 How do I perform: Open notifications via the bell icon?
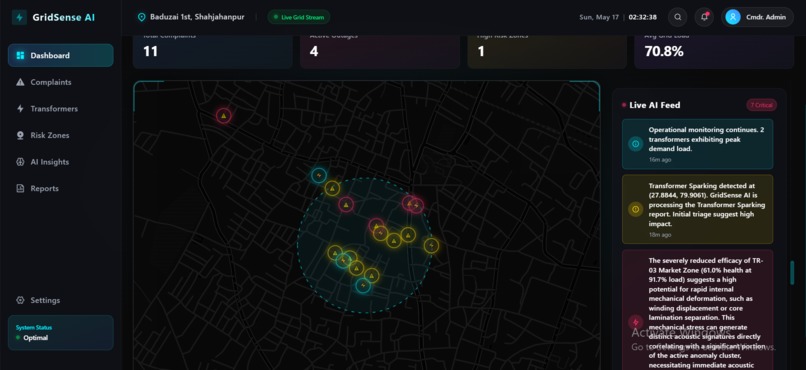704,17
